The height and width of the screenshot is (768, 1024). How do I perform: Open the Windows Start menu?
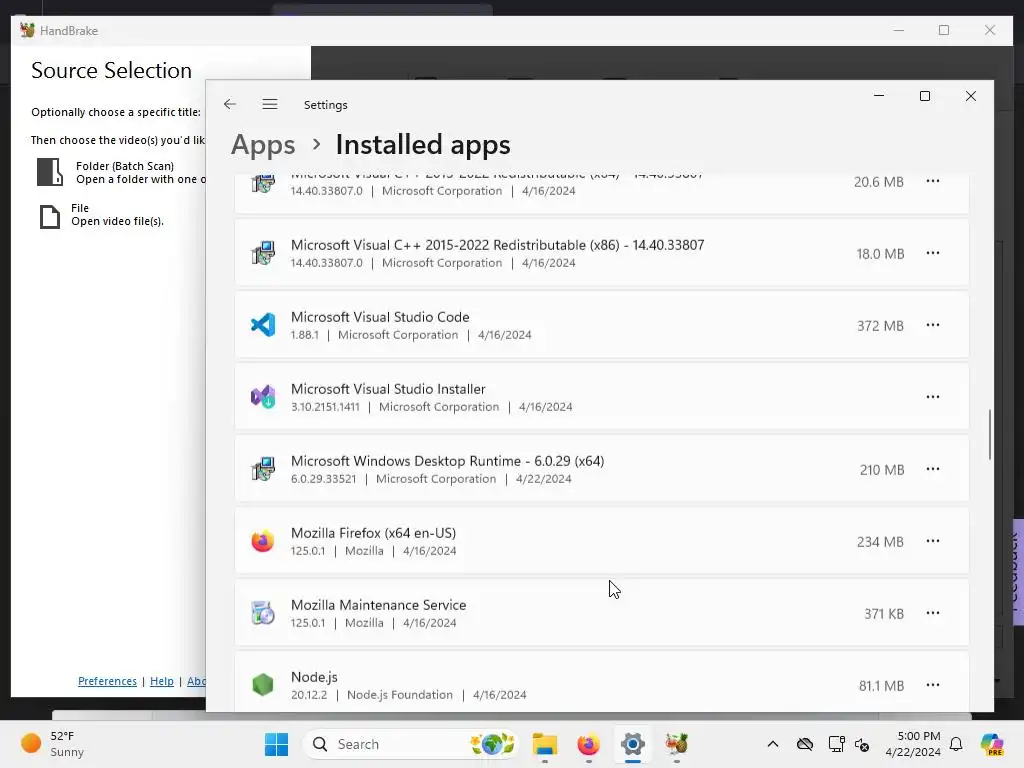(276, 744)
